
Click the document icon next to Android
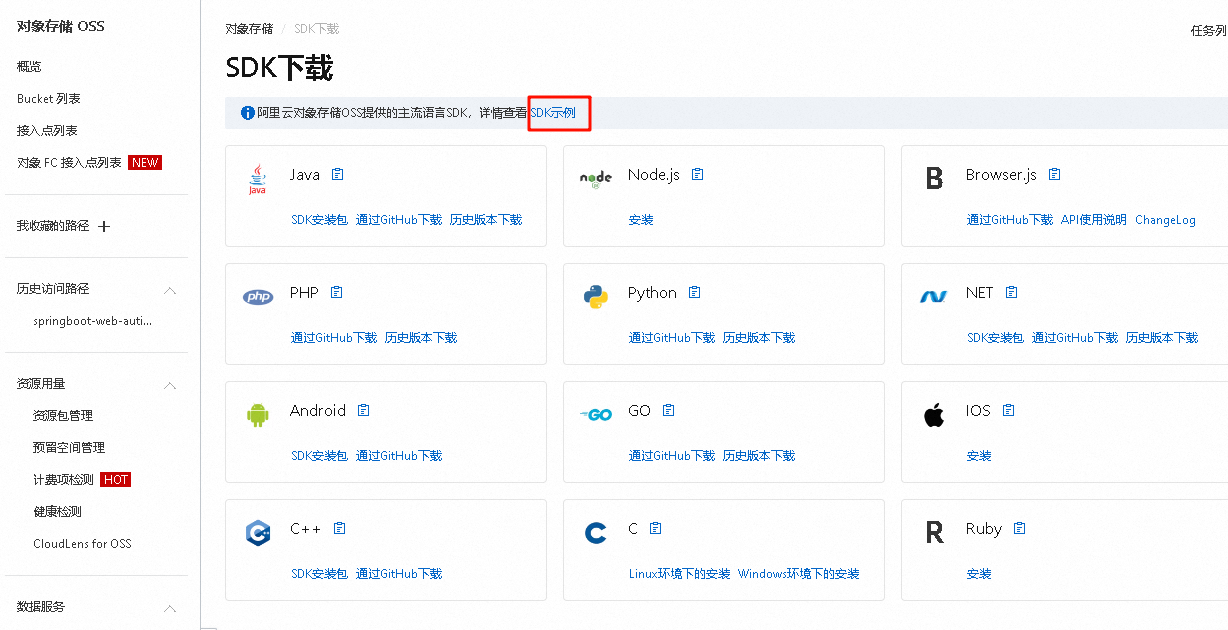[x=364, y=410]
